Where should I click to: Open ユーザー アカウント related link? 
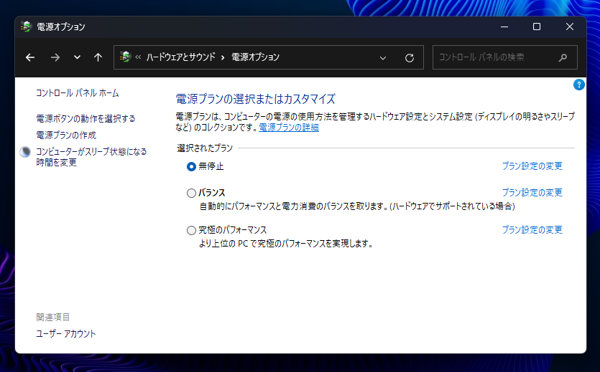[66, 334]
